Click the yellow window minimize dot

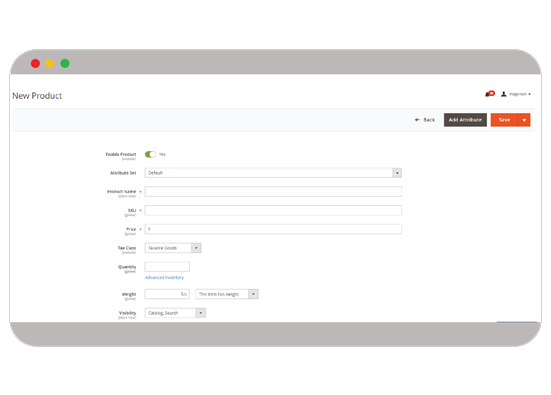[x=50, y=63]
